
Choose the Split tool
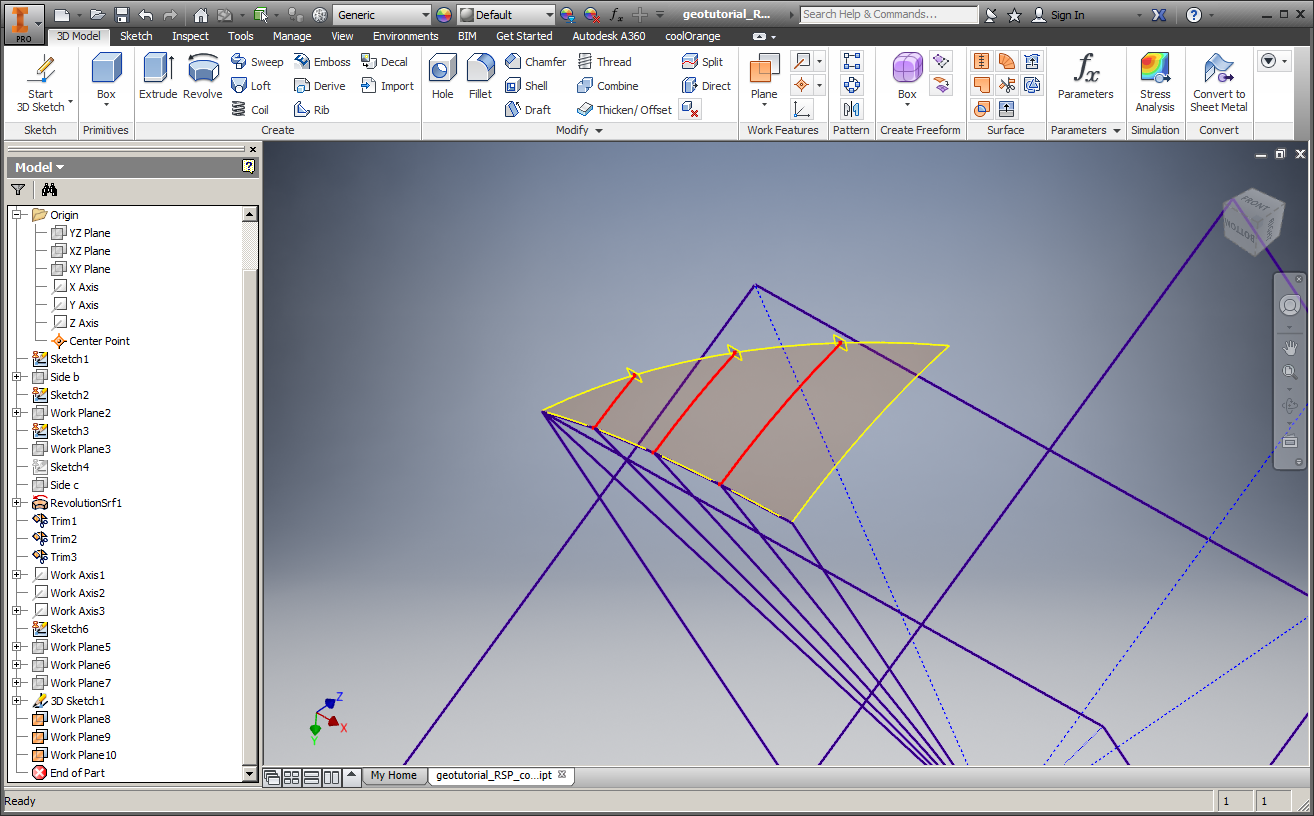702,62
